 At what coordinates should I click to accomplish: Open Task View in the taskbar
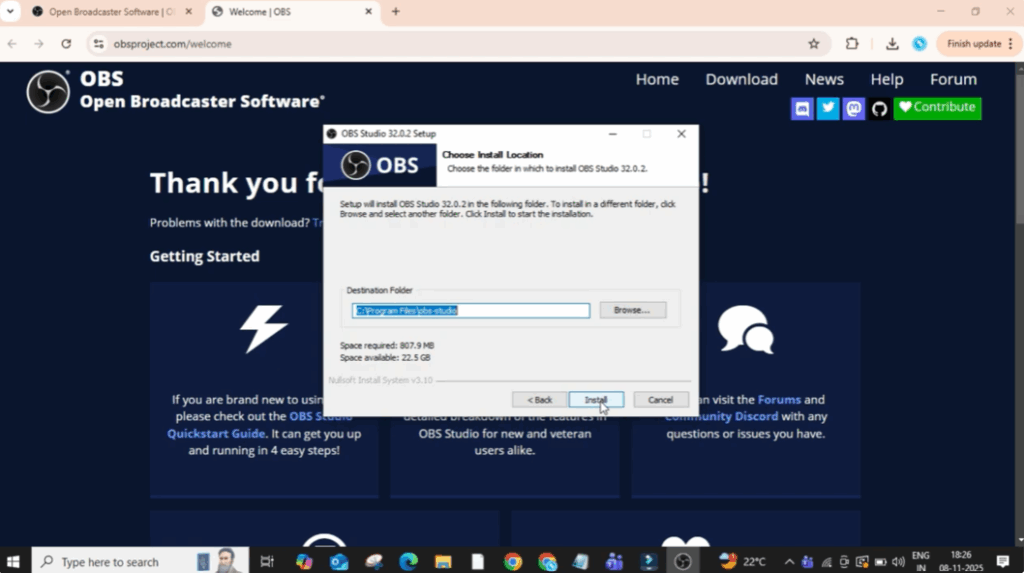267,561
